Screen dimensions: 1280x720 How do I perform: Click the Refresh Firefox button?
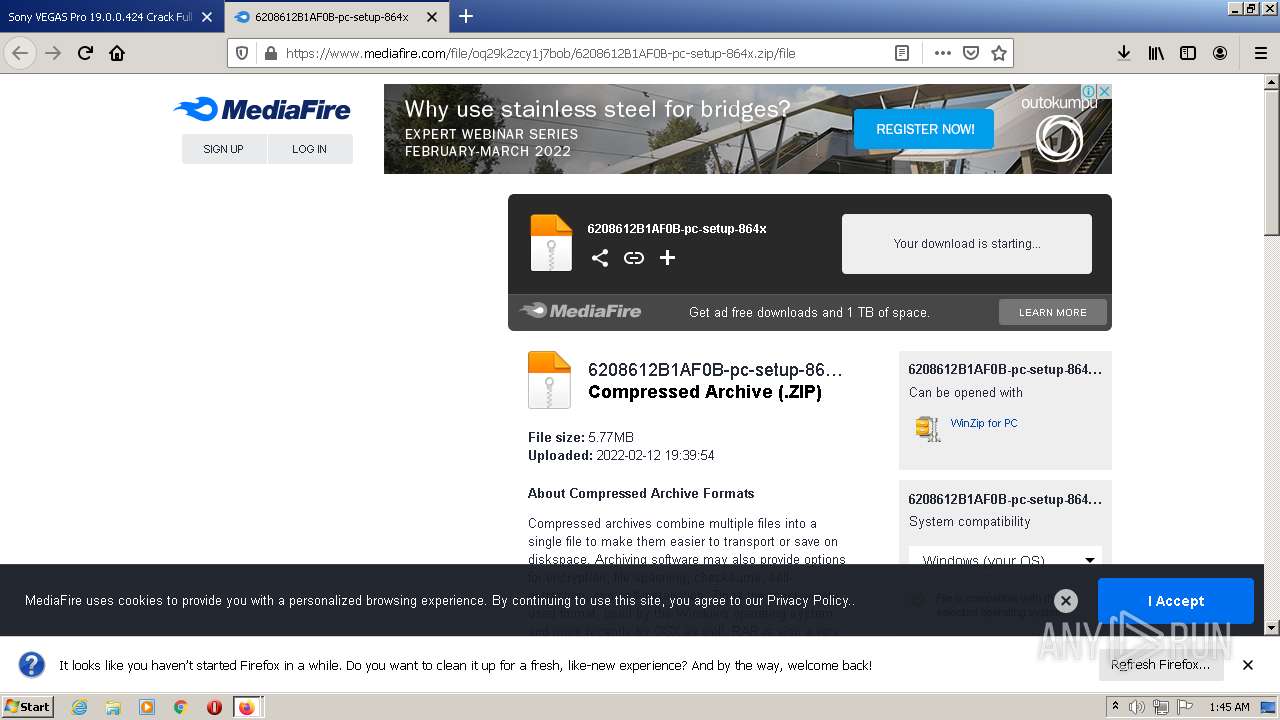tap(1160, 664)
